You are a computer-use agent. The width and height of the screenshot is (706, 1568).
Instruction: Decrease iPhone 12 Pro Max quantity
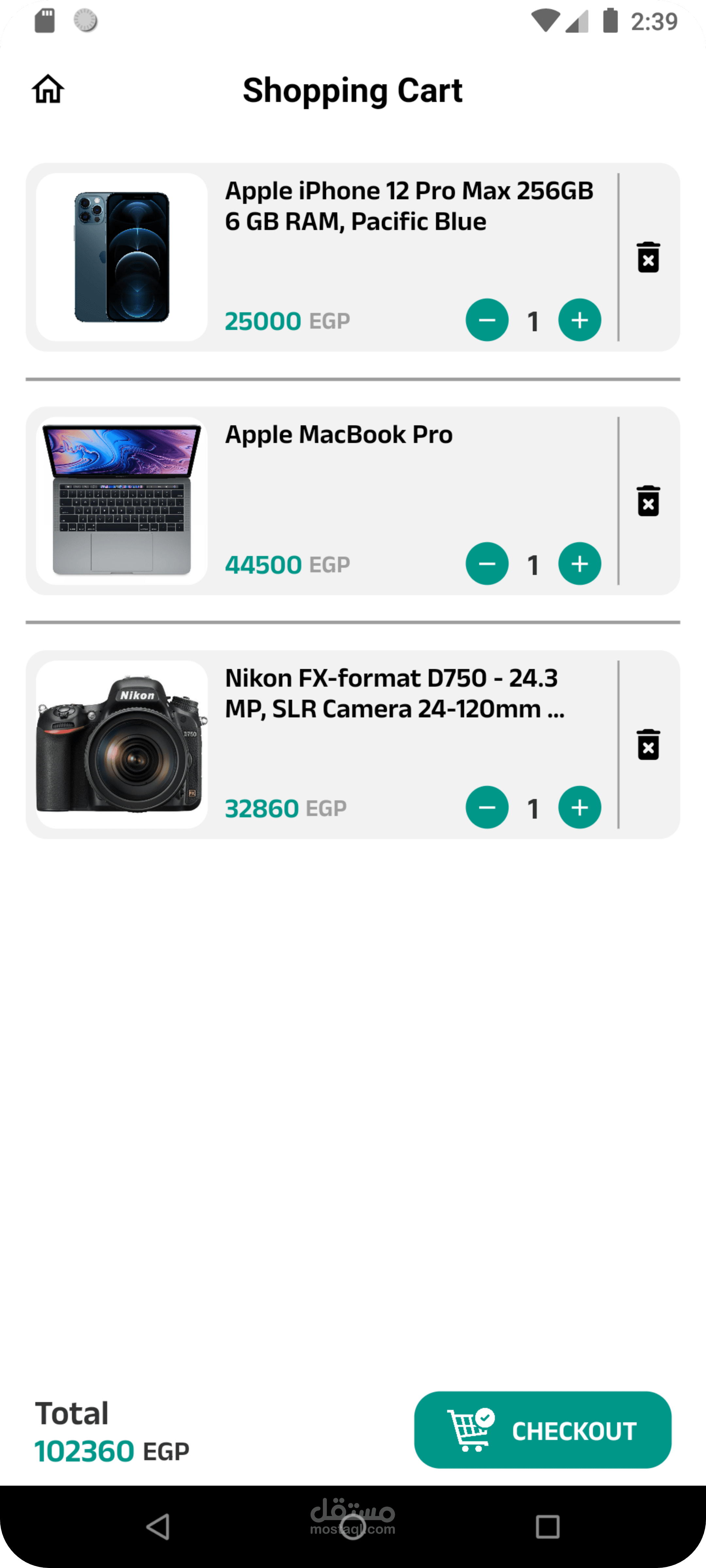pyautogui.click(x=487, y=320)
